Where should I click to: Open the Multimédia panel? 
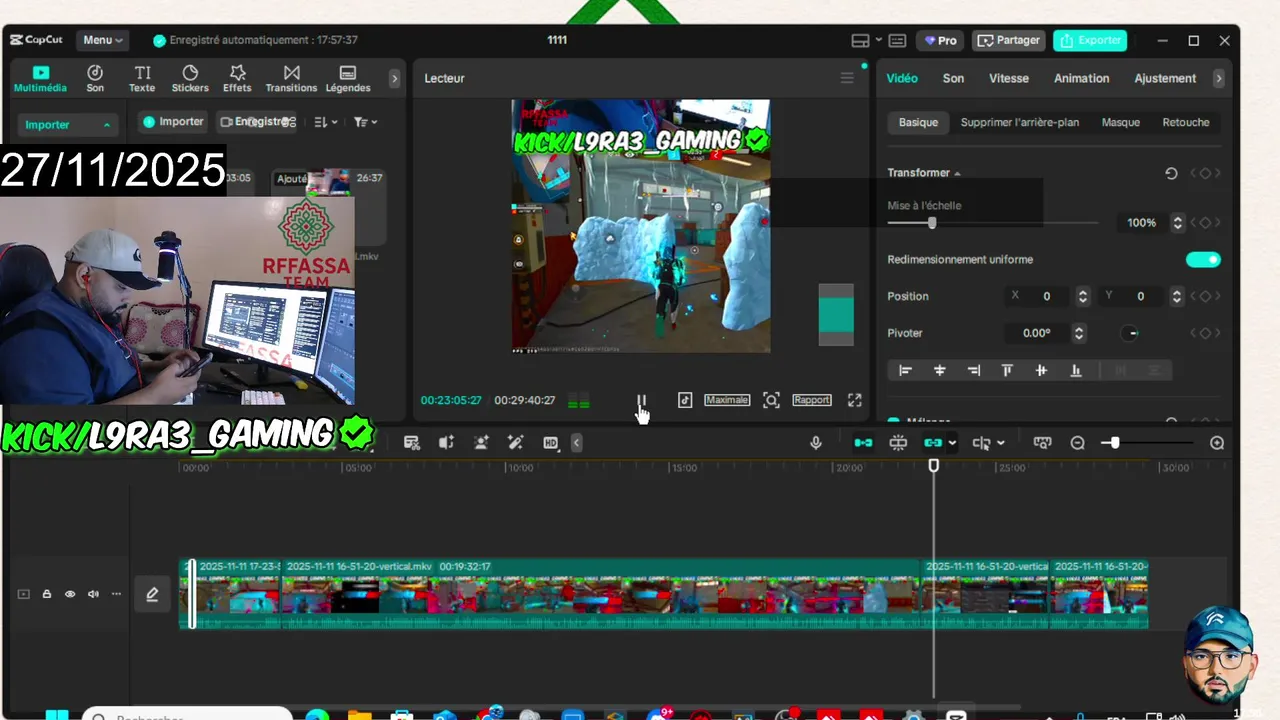coord(40,79)
